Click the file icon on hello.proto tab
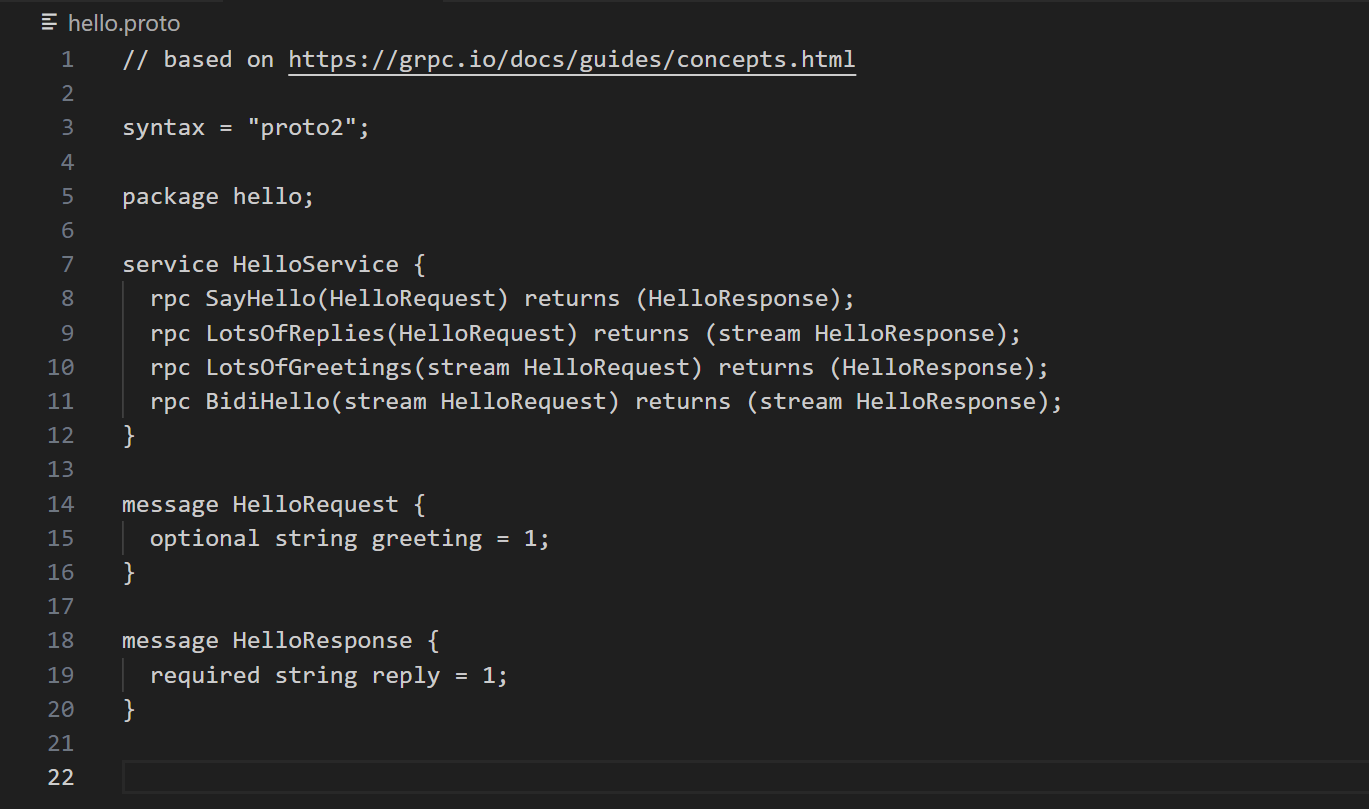The image size is (1369, 809). click(50, 22)
